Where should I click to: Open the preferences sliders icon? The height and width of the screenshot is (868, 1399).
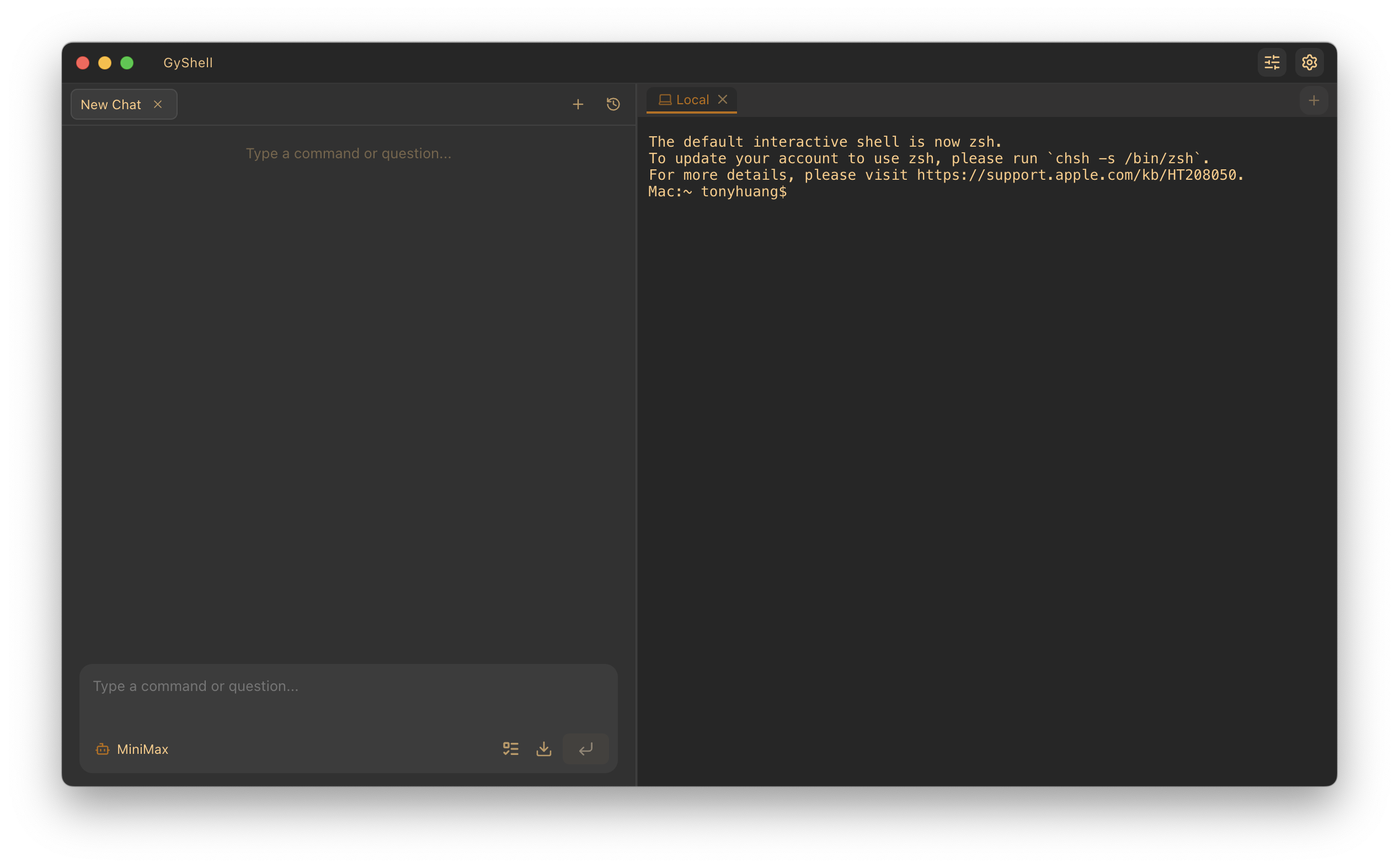(1272, 62)
